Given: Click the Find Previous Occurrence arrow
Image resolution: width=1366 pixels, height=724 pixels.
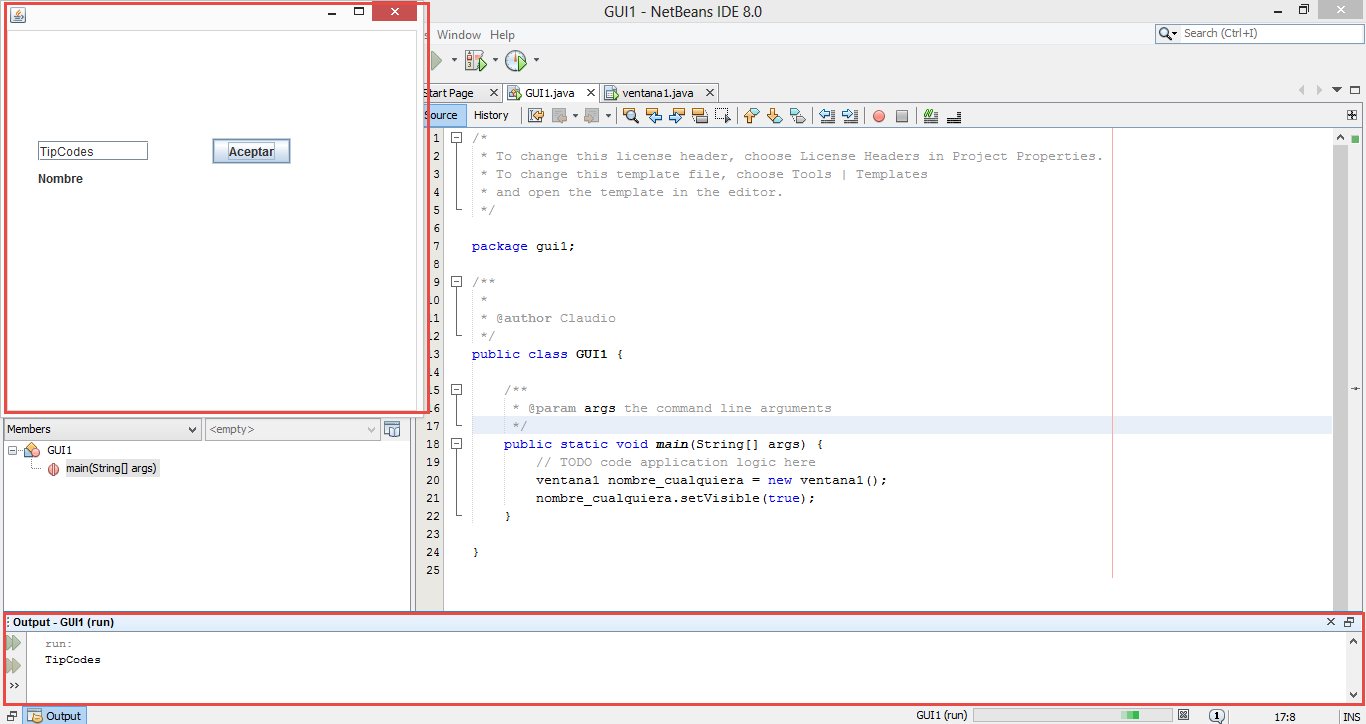Looking at the screenshot, I should (654, 115).
